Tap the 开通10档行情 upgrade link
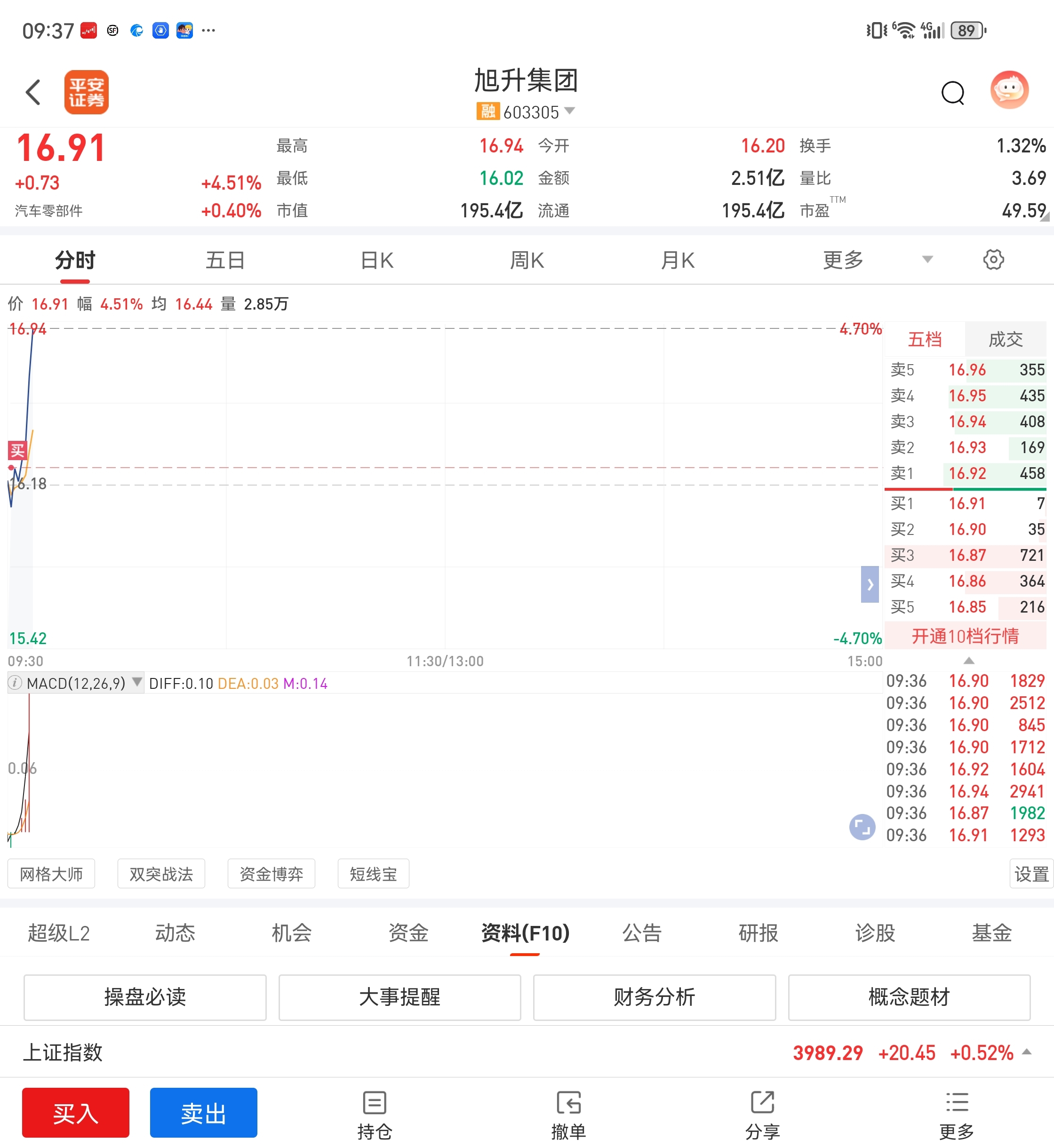The image size is (1054, 1148). (965, 636)
